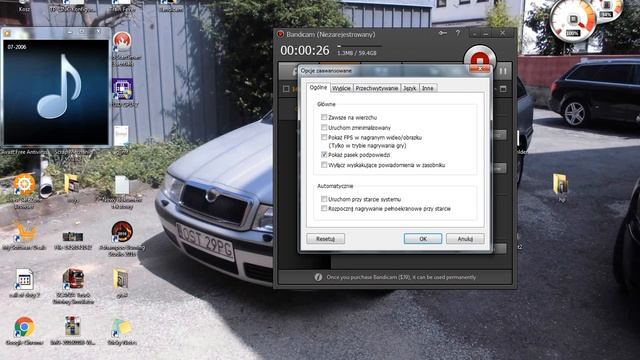Click the Bandicam 00:00:26 recording timer
This screenshot has width=640, height=360.
[305, 51]
